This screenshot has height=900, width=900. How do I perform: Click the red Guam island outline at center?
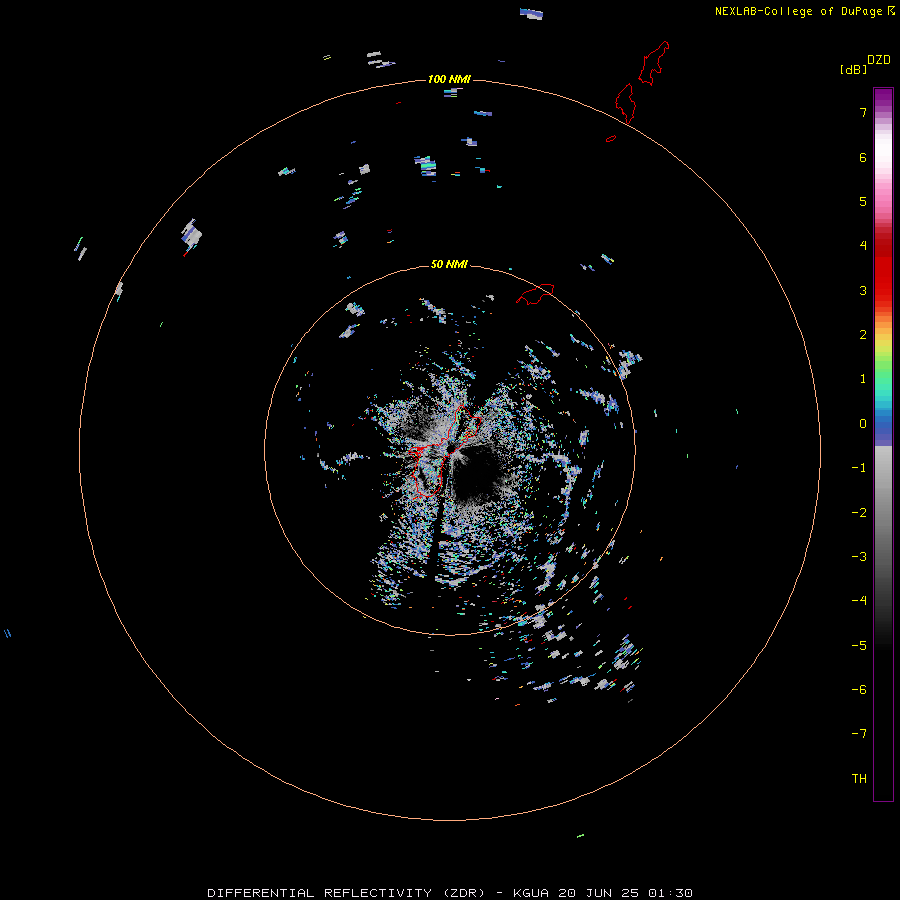click(444, 451)
